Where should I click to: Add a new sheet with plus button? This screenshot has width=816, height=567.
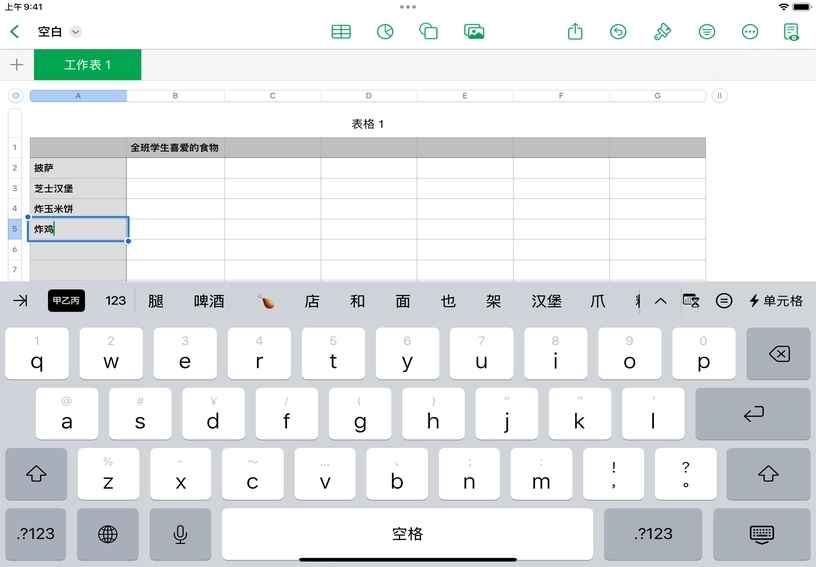(16, 65)
